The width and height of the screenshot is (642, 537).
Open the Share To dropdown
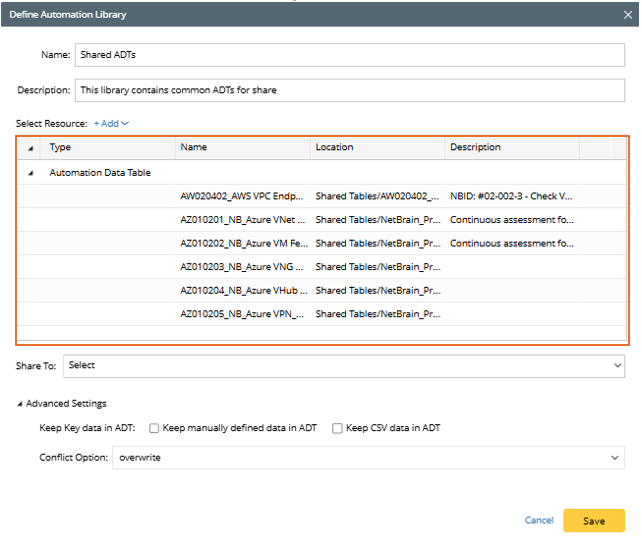[345, 366]
